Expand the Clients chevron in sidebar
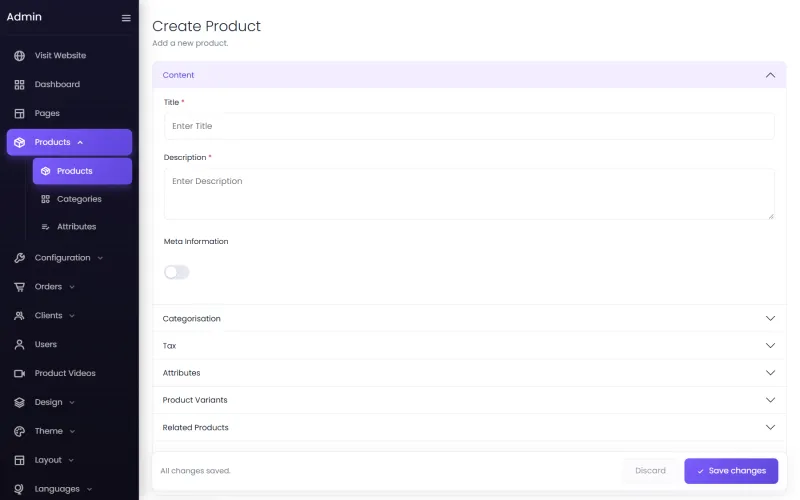Image resolution: width=800 pixels, height=500 pixels. click(x=72, y=316)
